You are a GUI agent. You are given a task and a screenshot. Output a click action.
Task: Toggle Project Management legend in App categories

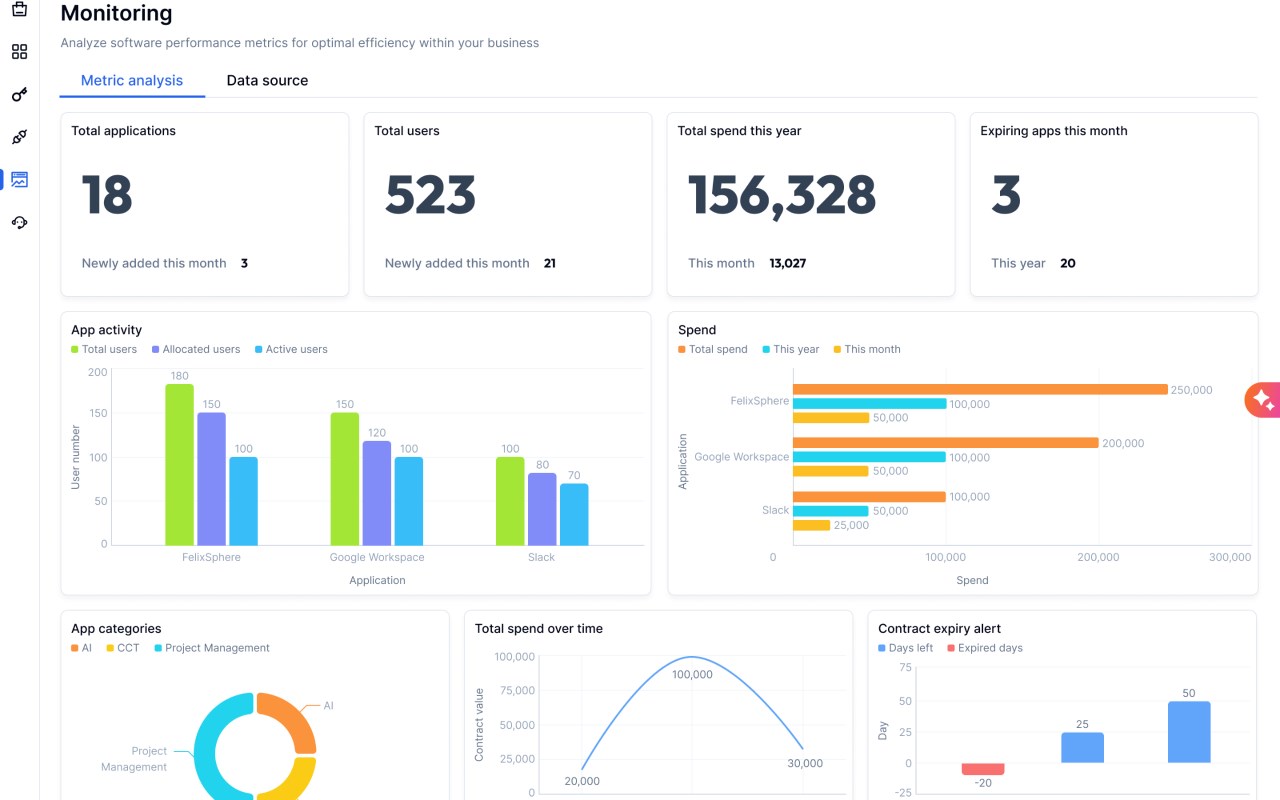click(x=212, y=648)
